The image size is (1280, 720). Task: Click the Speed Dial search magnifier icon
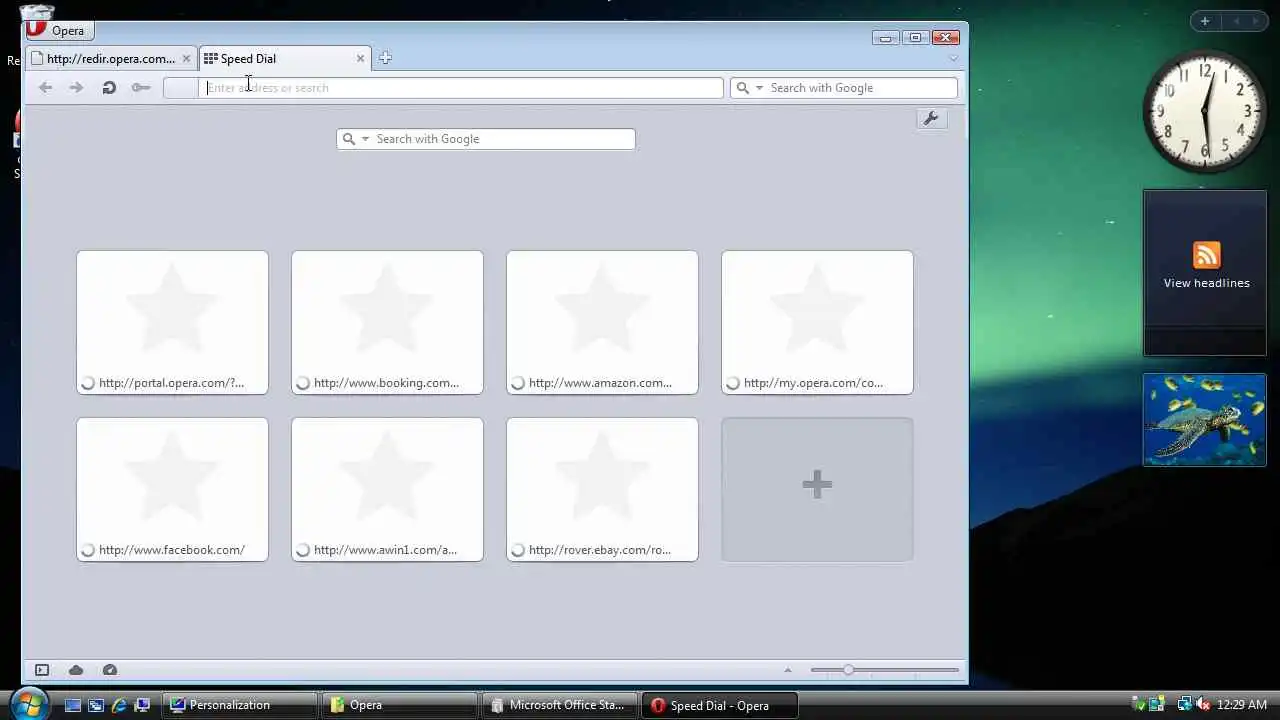(348, 139)
